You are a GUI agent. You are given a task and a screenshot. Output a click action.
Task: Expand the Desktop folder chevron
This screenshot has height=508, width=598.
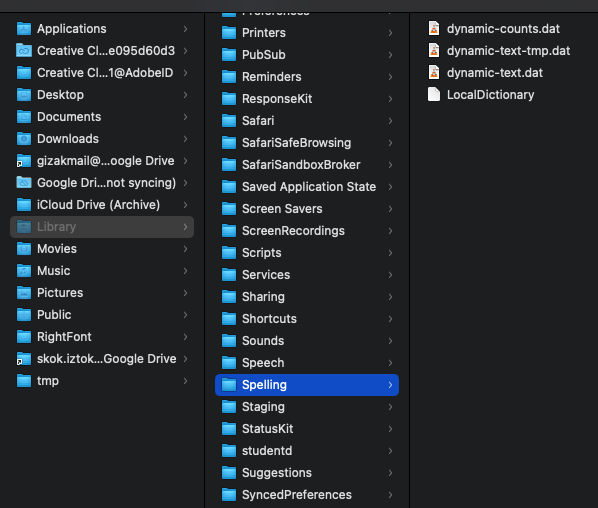coord(185,95)
